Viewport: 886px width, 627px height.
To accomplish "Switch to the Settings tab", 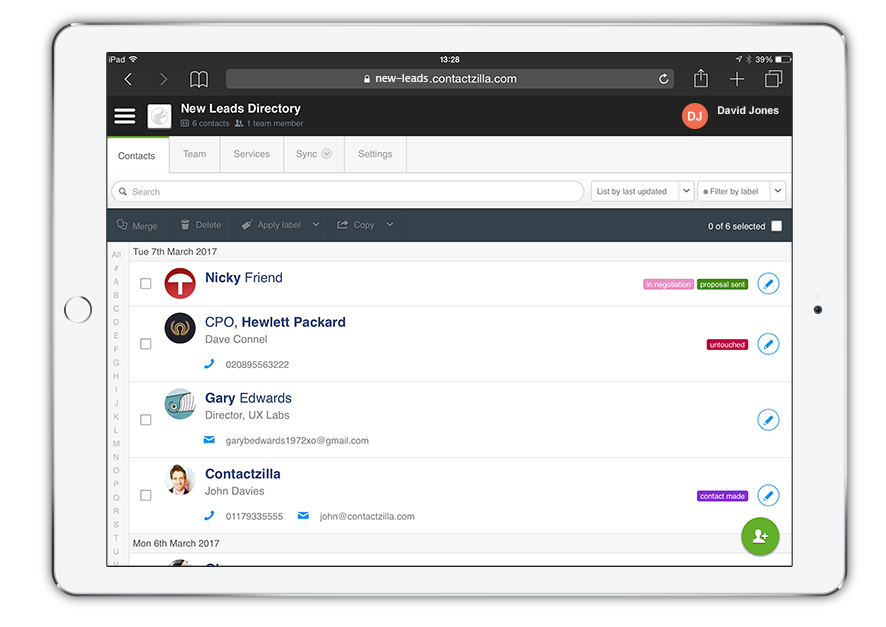I will point(375,154).
